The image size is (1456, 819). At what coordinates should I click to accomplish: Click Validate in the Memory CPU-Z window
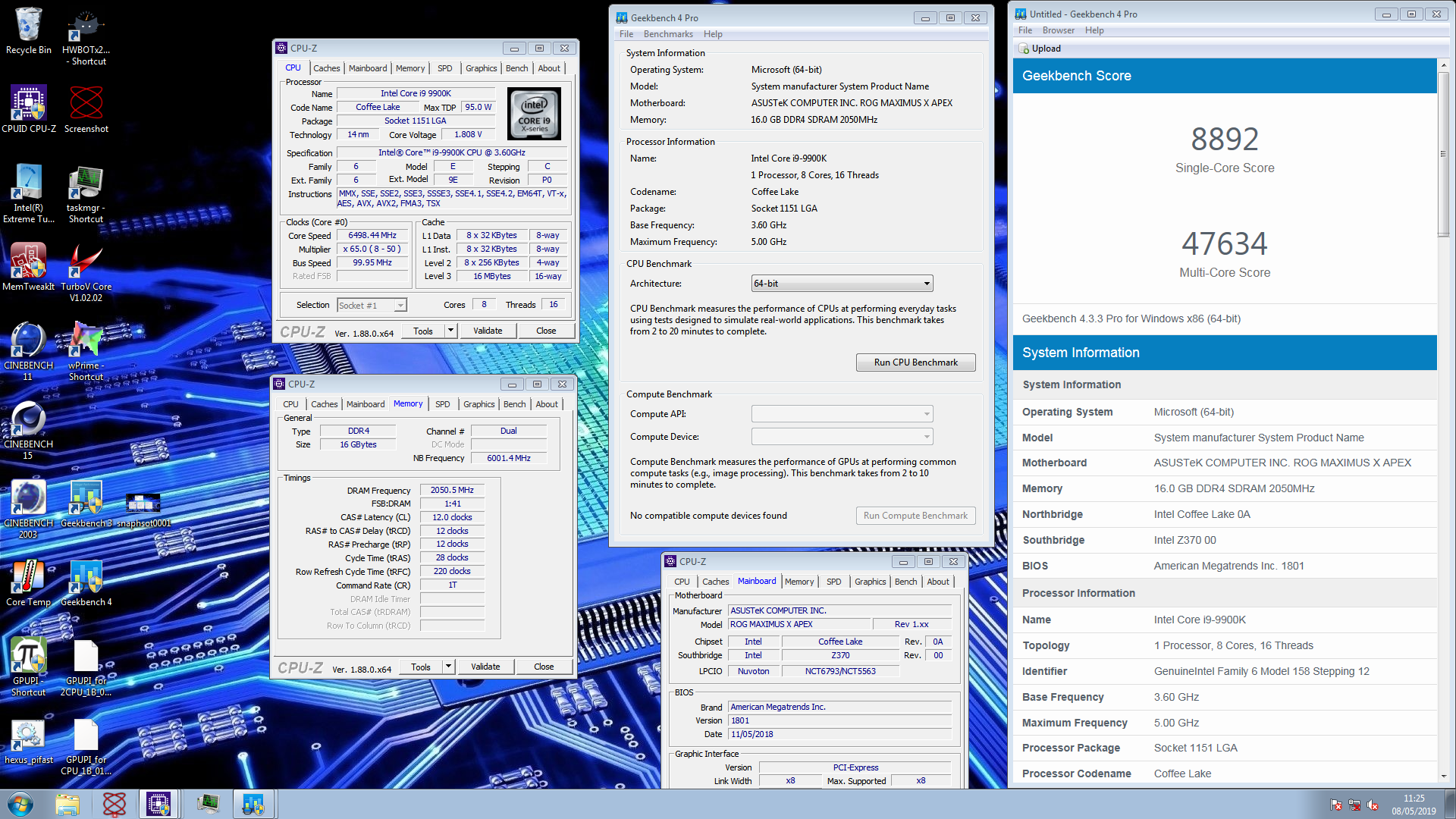(485, 667)
